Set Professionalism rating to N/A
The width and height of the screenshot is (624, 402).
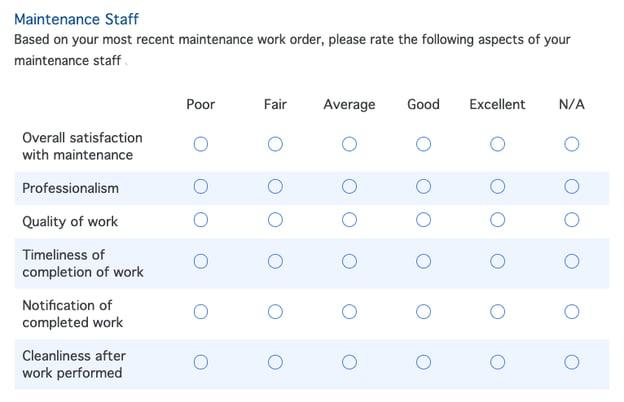(x=571, y=187)
